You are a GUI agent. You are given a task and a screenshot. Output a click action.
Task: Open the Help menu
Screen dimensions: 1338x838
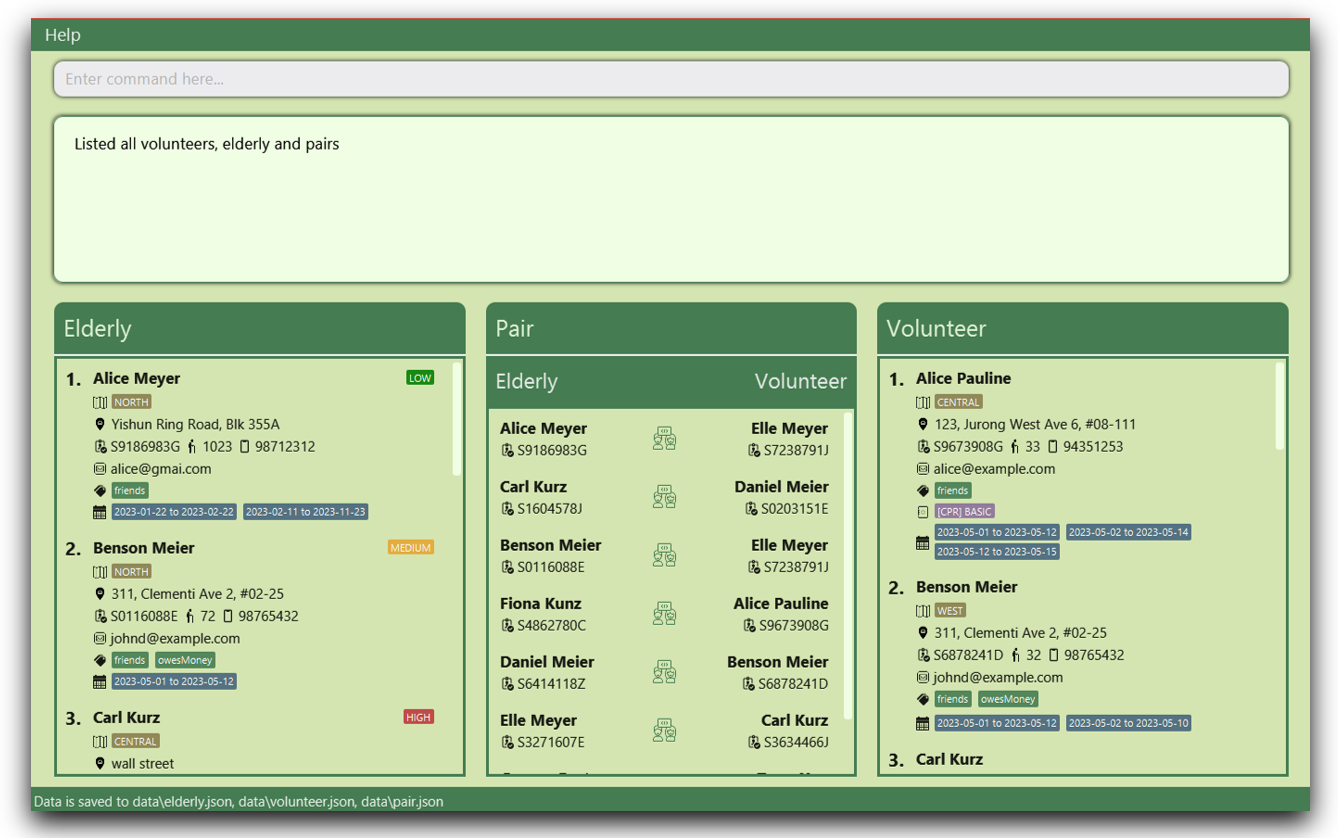tap(62, 35)
